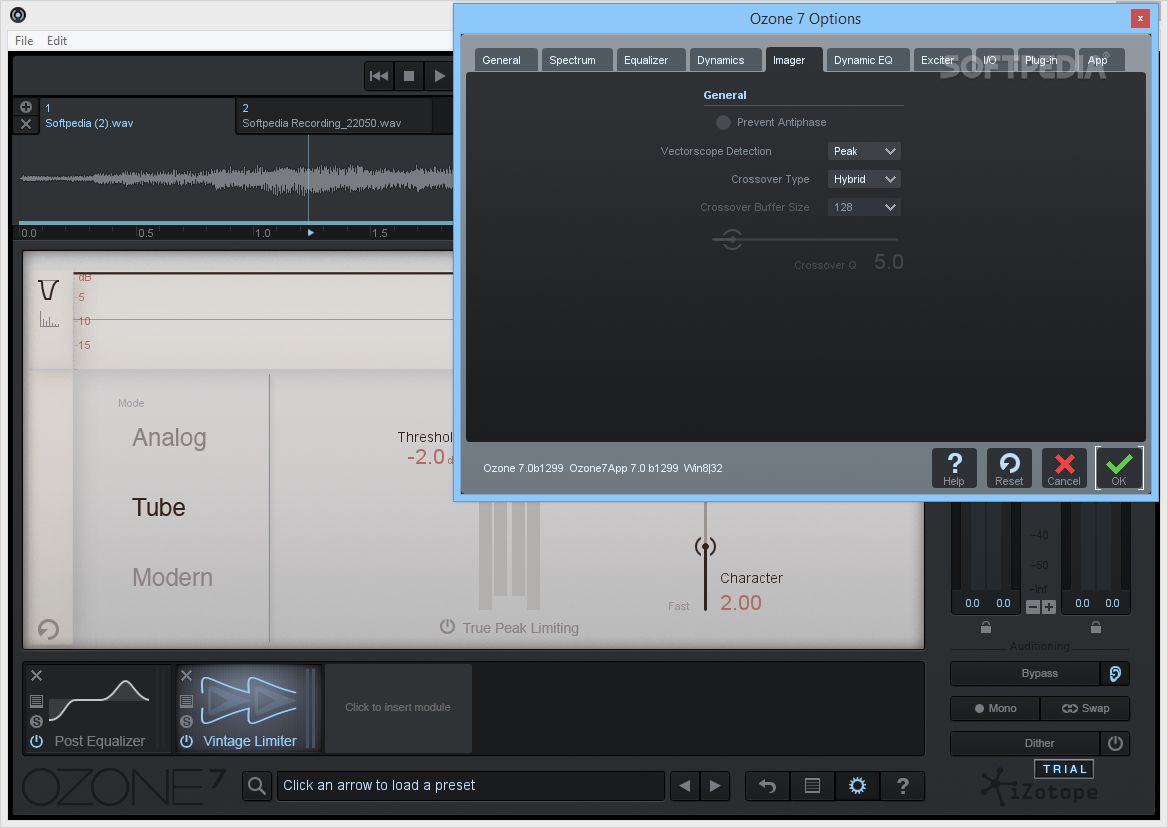The width and height of the screenshot is (1168, 828).
Task: Click the Bypass button
Action: [x=1025, y=673]
